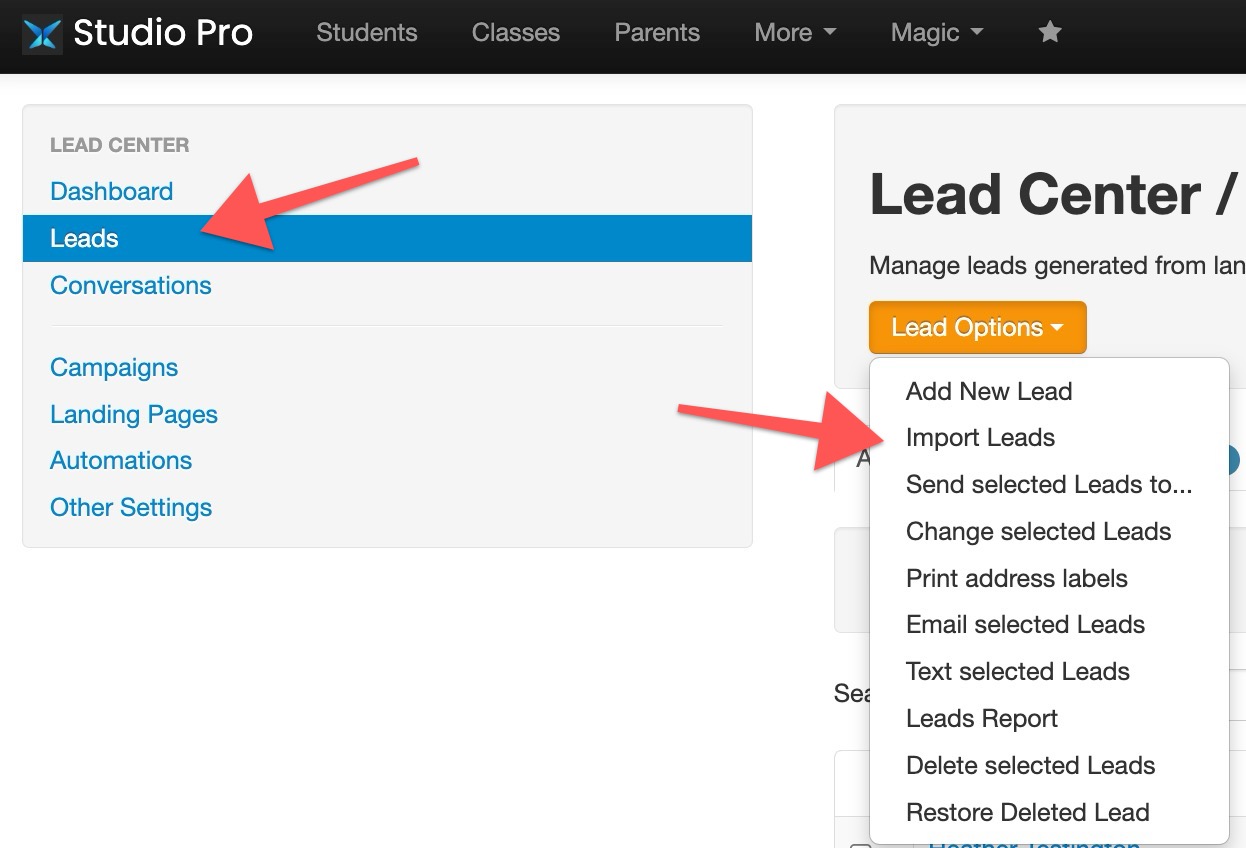Image resolution: width=1246 pixels, height=848 pixels.
Task: Click the Studio Pro logo icon
Action: click(x=42, y=34)
